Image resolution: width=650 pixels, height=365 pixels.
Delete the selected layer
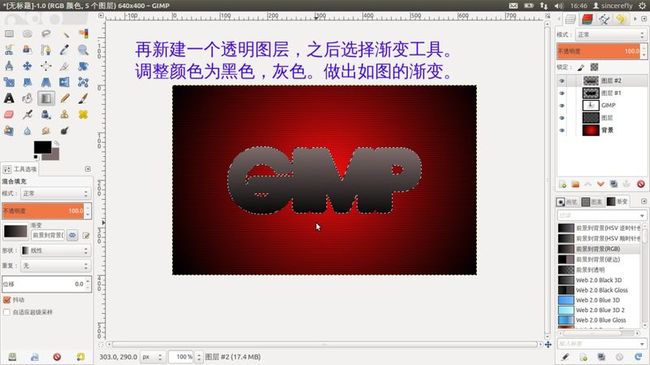tap(641, 184)
